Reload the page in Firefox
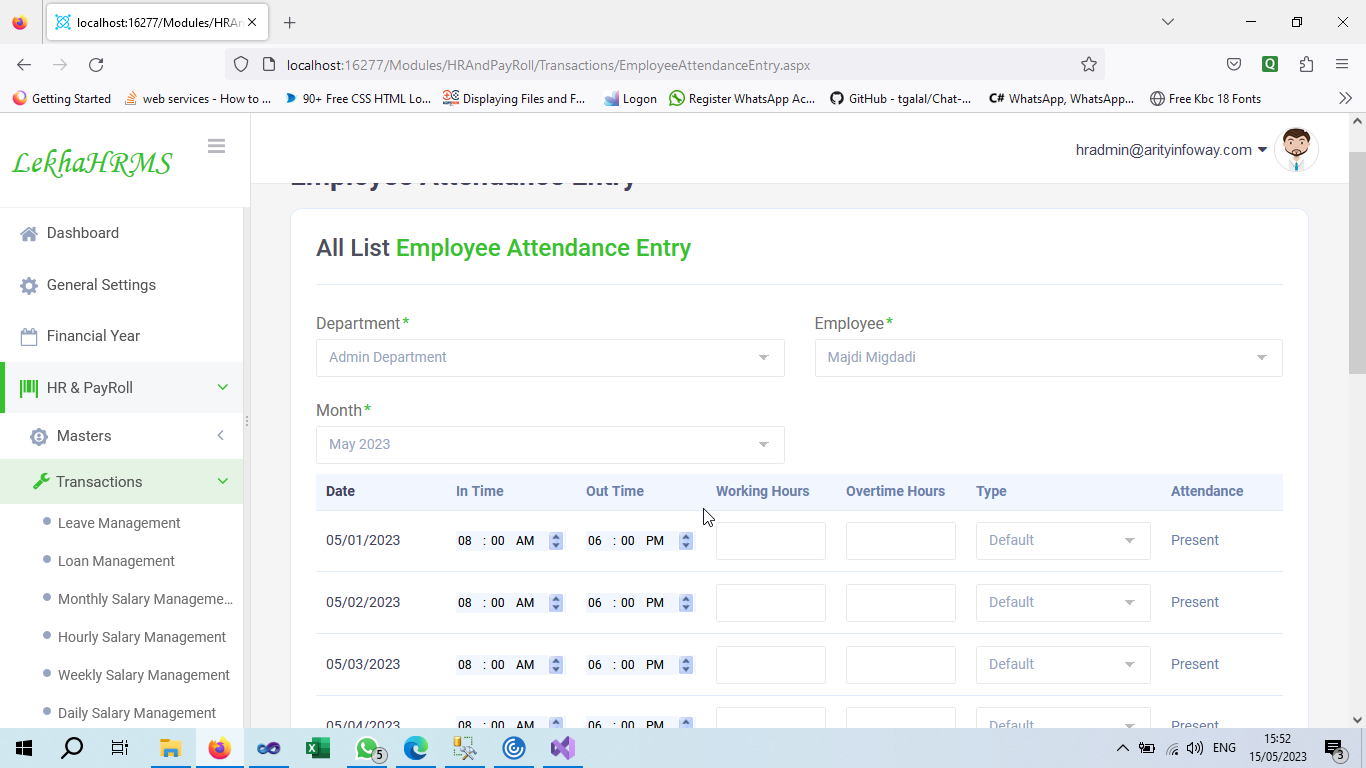 coord(96,65)
